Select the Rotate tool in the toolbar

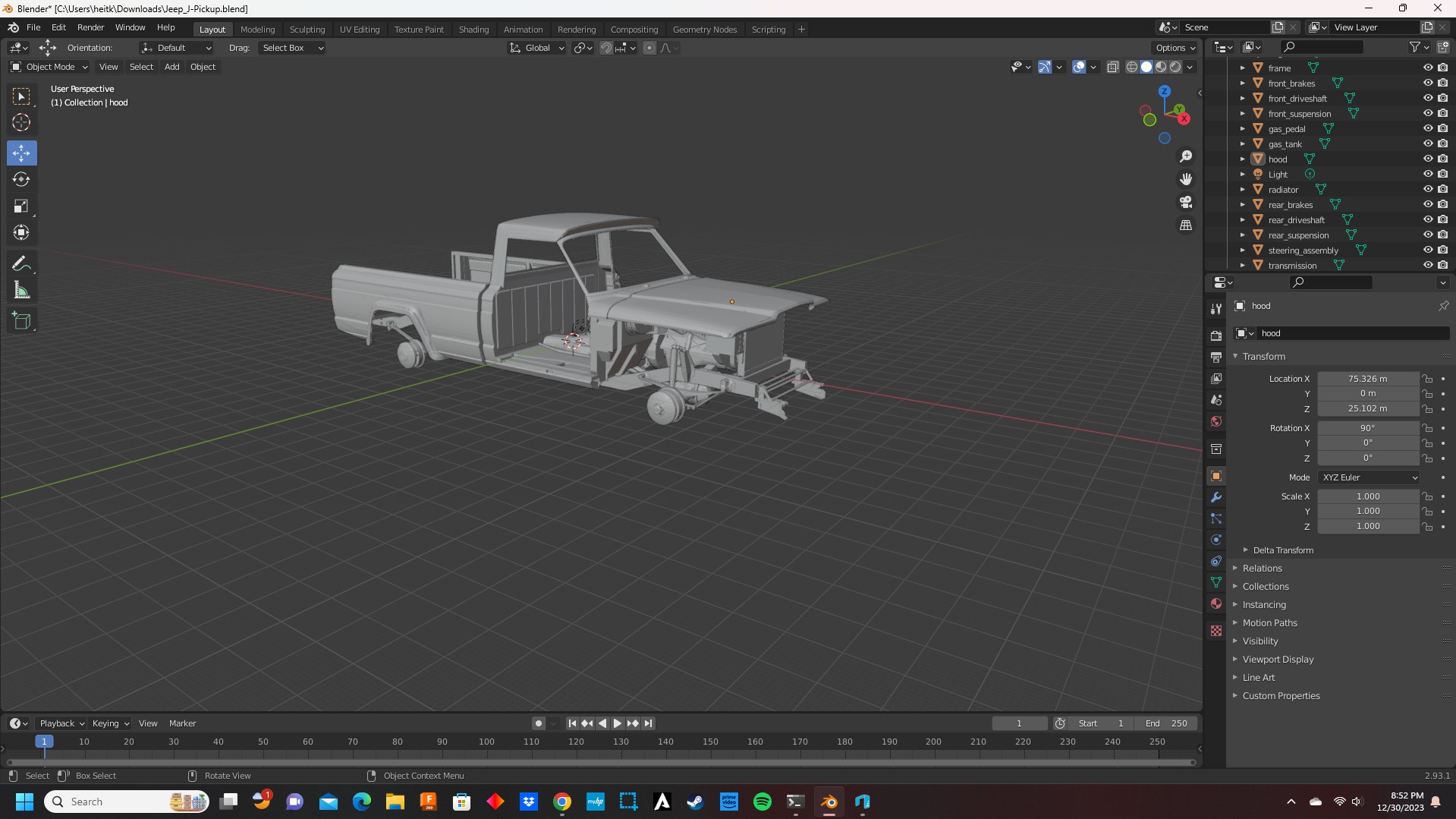click(21, 180)
